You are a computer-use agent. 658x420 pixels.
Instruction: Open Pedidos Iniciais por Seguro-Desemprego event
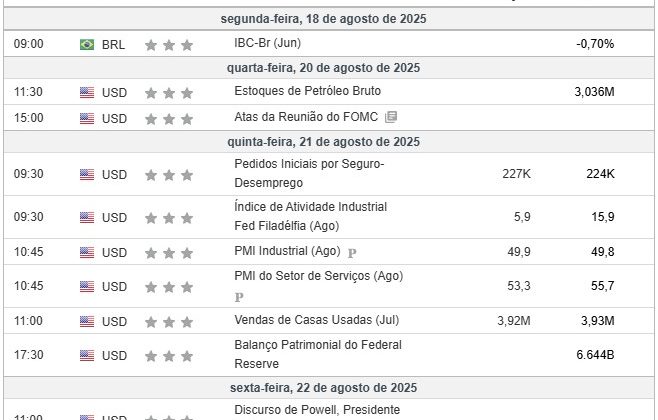click(309, 173)
